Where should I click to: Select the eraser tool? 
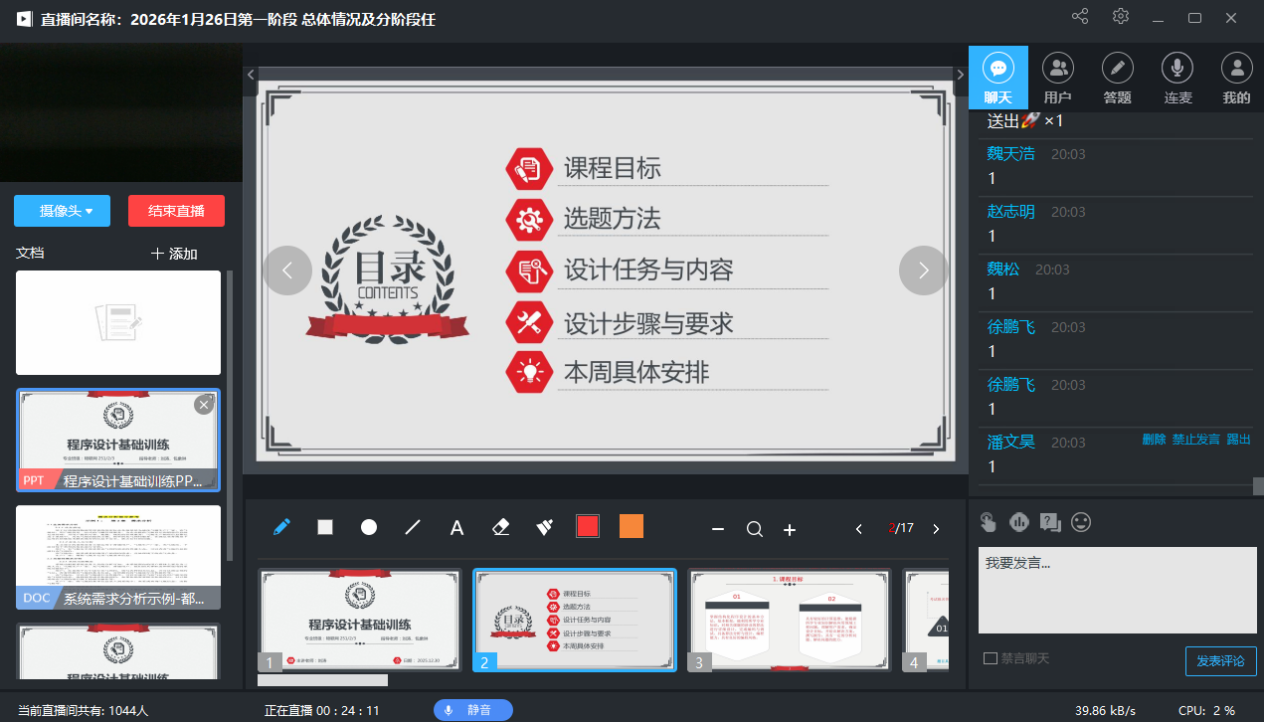click(501, 527)
